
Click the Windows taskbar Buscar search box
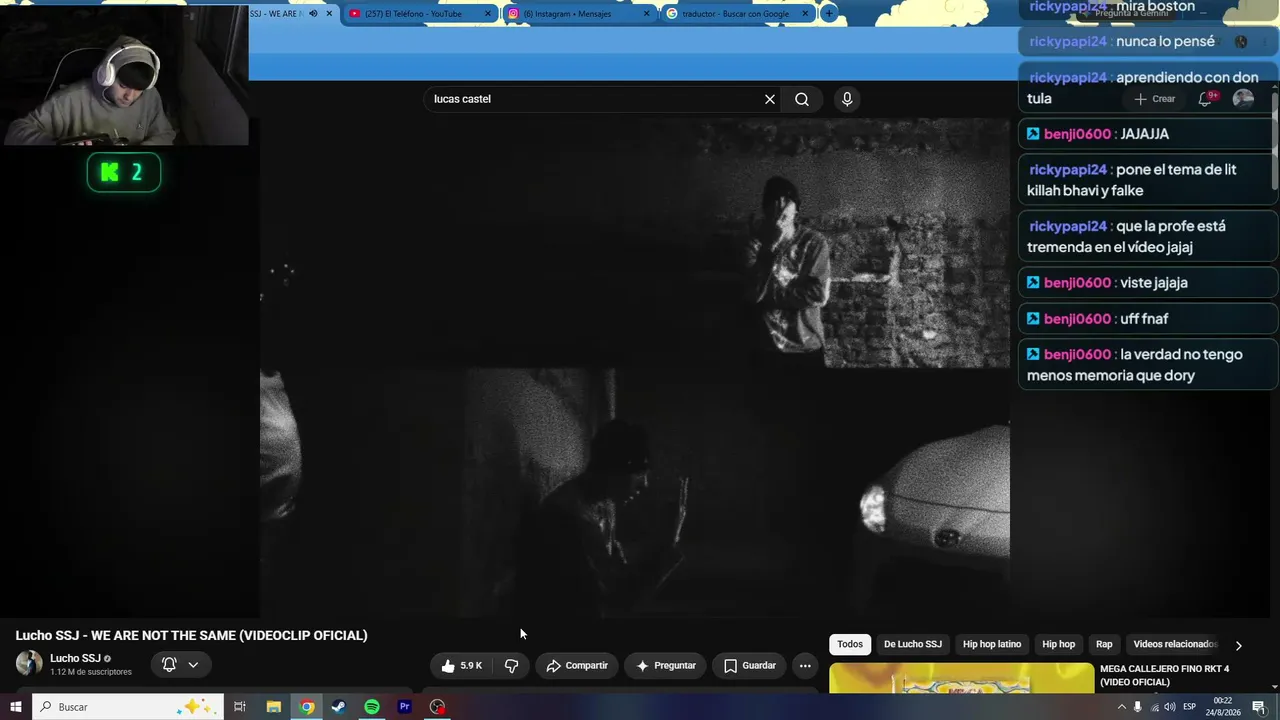click(x=127, y=707)
